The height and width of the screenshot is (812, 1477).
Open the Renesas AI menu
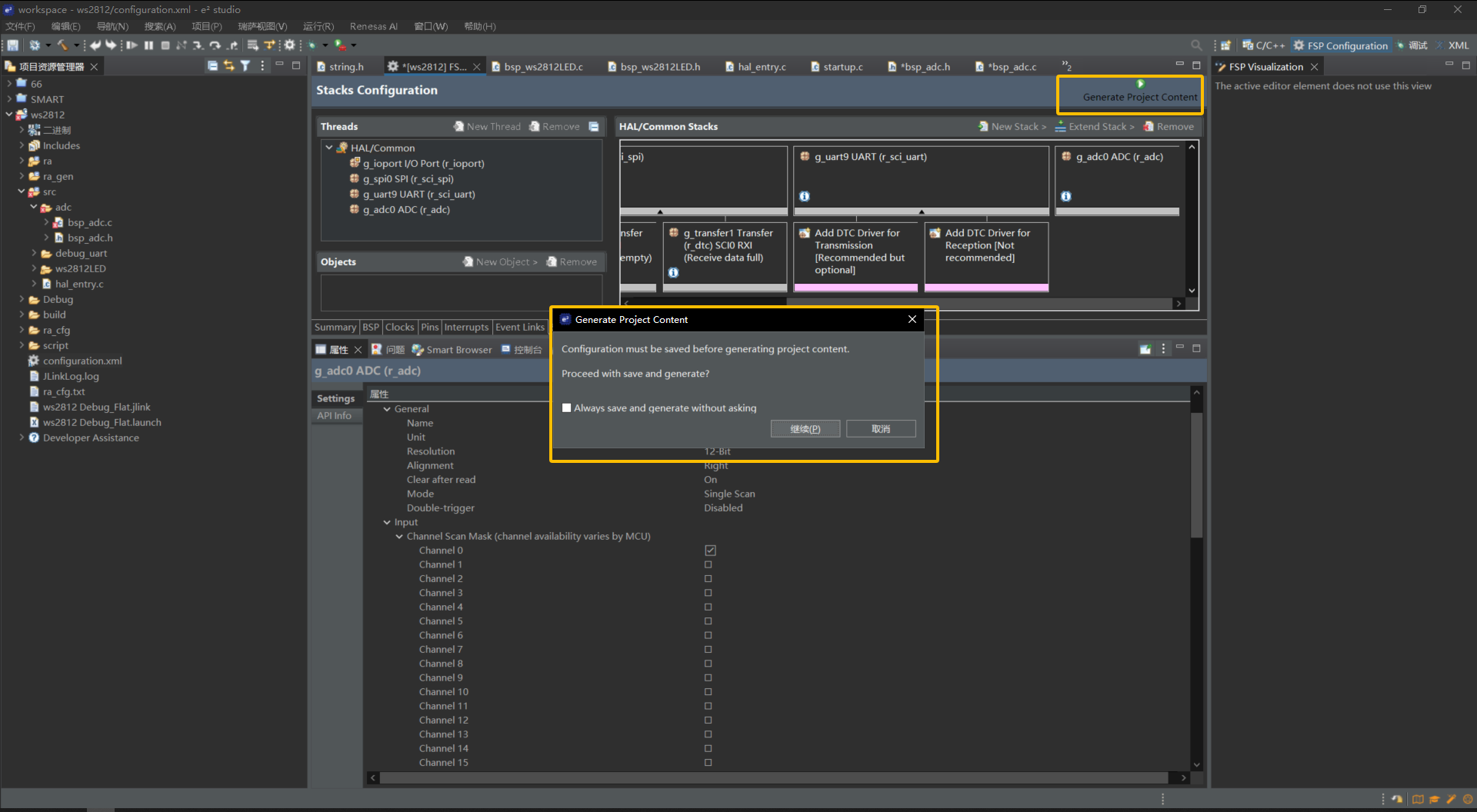point(374,26)
